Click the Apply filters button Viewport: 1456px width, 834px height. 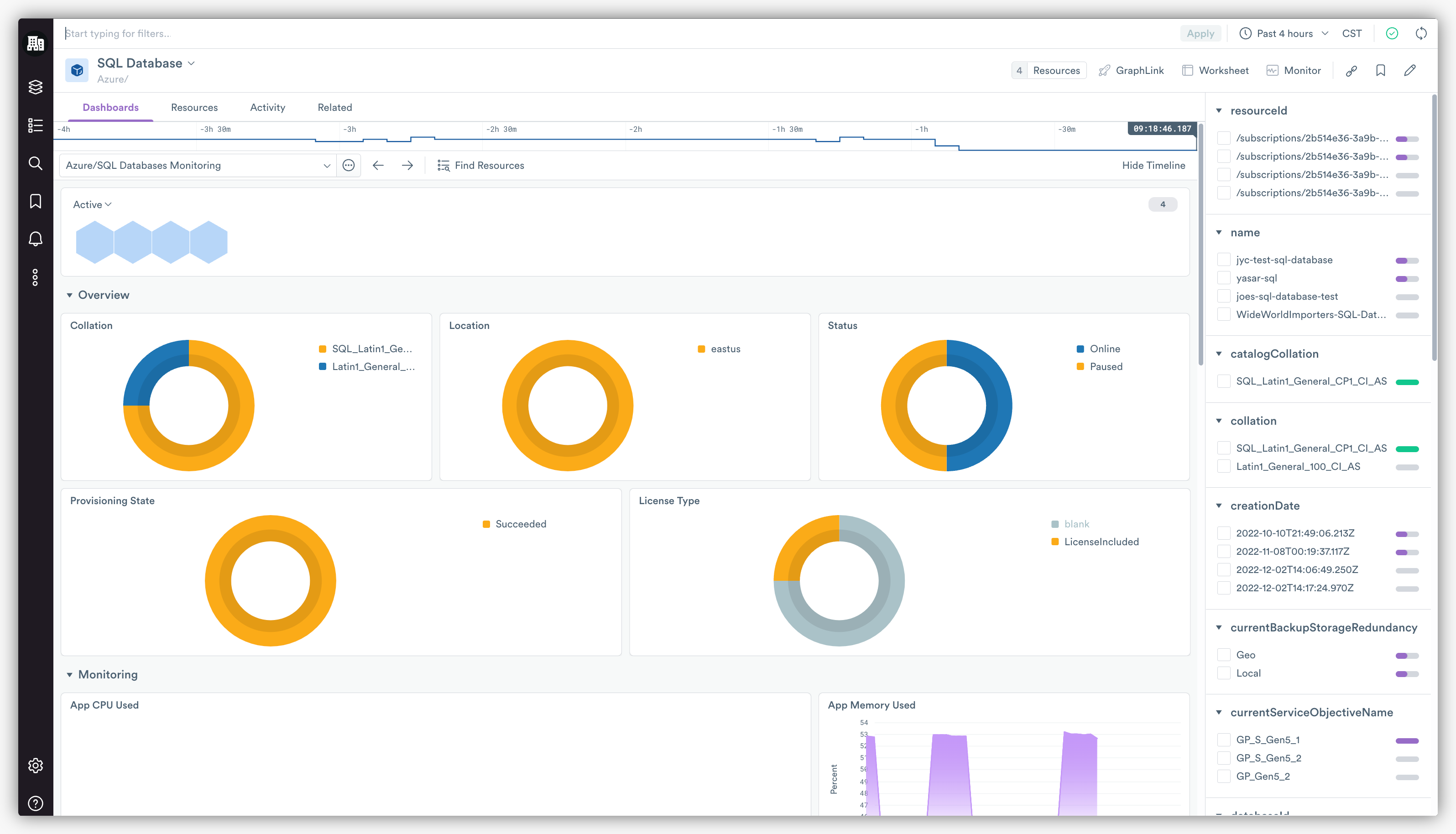tap(1200, 34)
